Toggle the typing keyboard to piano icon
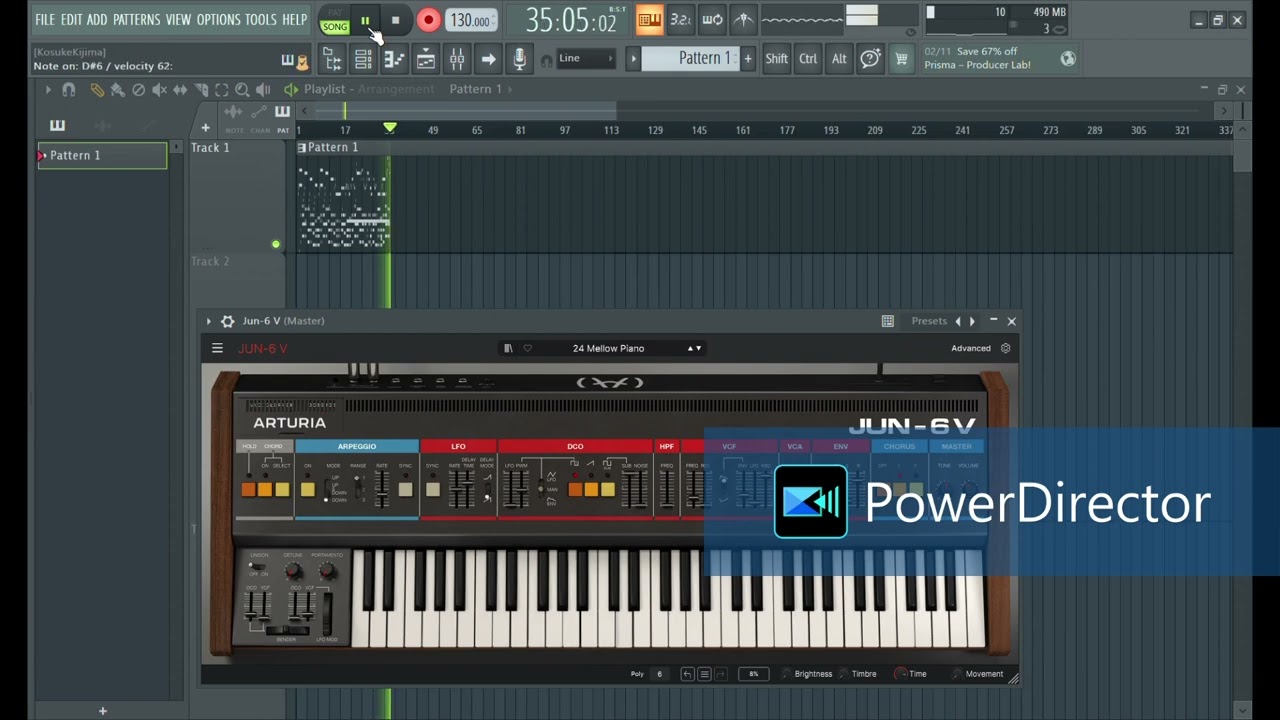Image resolution: width=1280 pixels, height=720 pixels. tap(649, 19)
